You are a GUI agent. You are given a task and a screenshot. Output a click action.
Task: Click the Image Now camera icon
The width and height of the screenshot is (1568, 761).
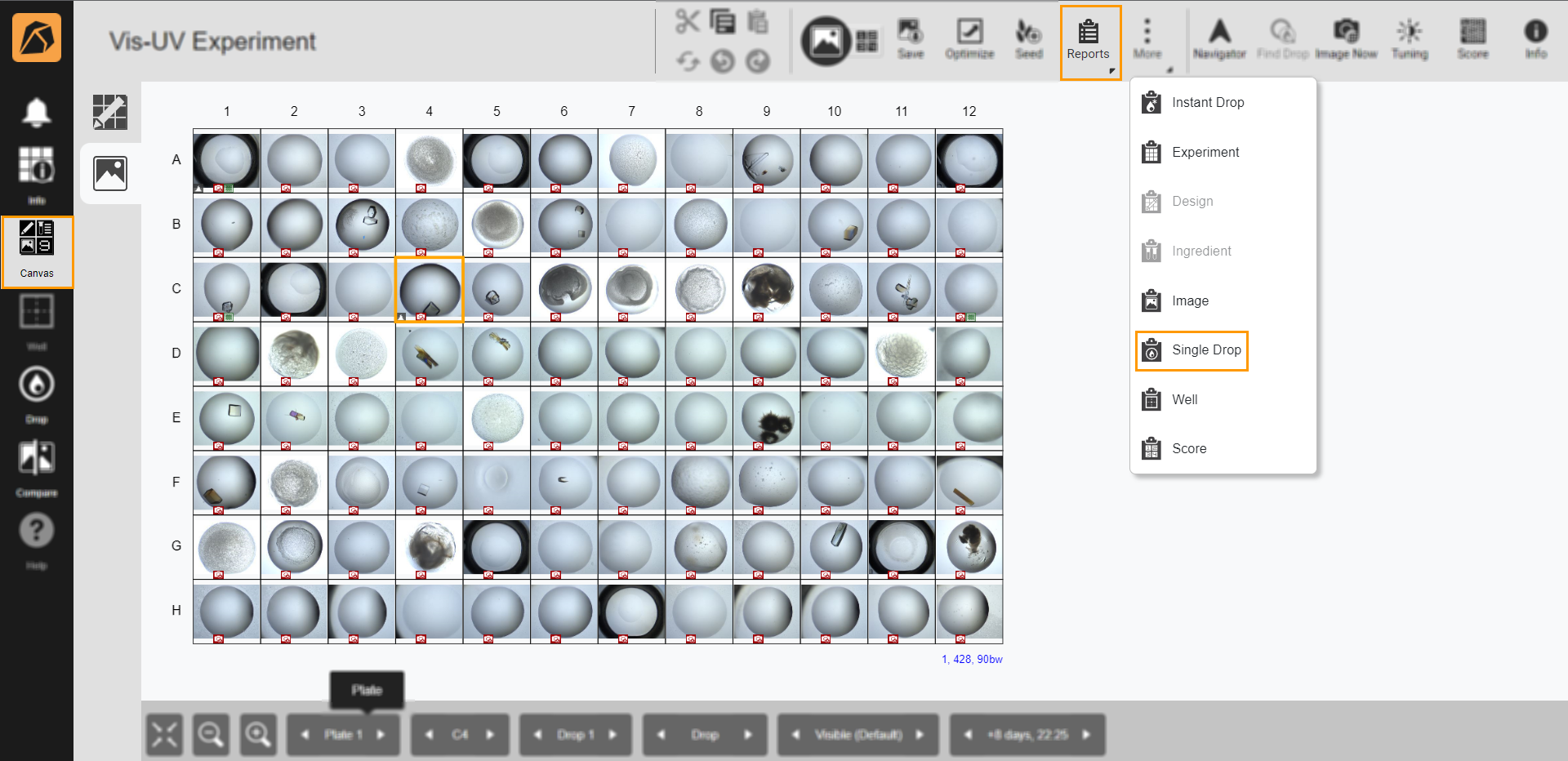(1347, 38)
